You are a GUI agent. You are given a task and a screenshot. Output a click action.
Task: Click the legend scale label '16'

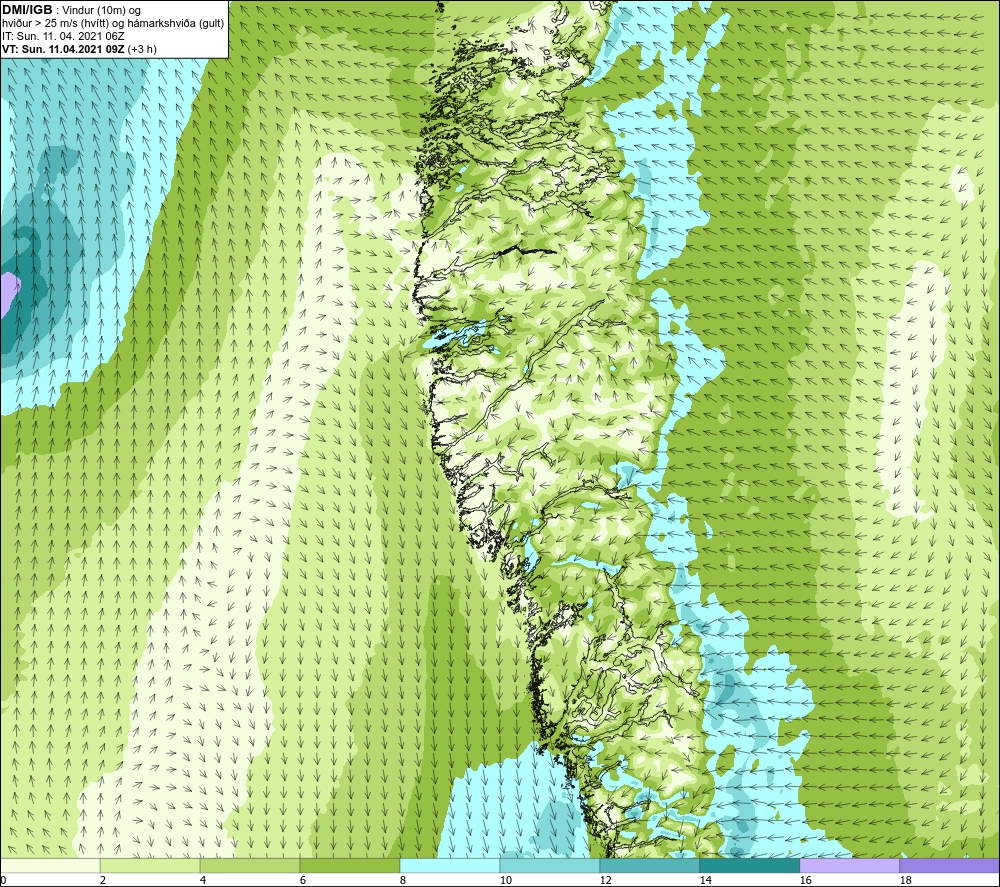tap(805, 880)
